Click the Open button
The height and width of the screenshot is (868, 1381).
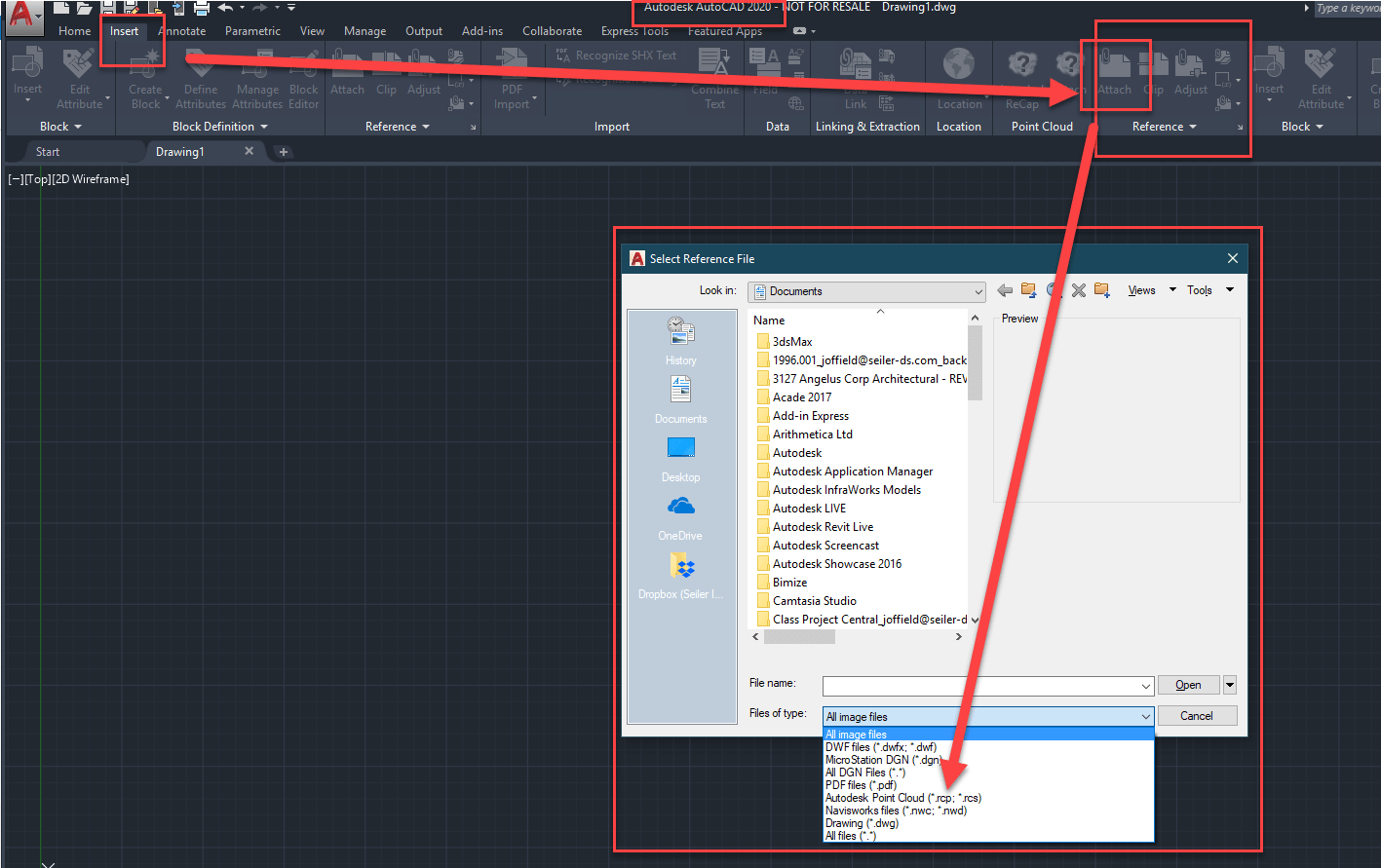click(1187, 685)
